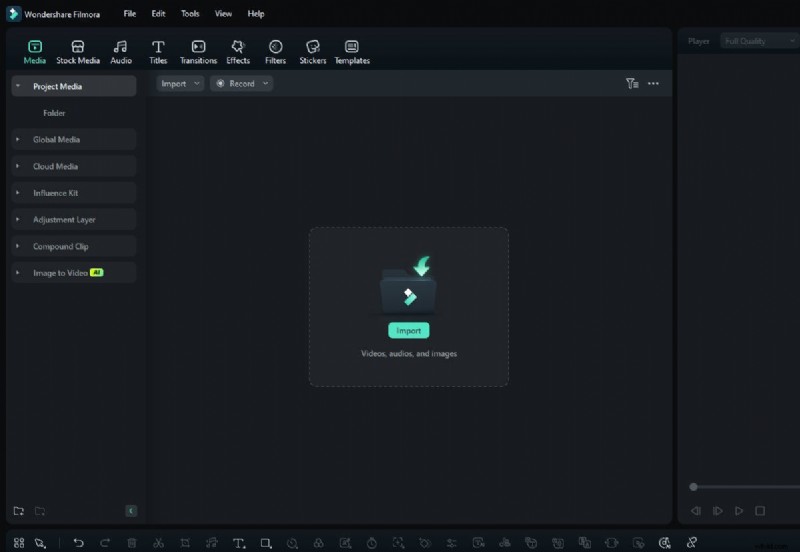The height and width of the screenshot is (552, 800).
Task: Switch to the Filters tab
Action: click(x=276, y=53)
